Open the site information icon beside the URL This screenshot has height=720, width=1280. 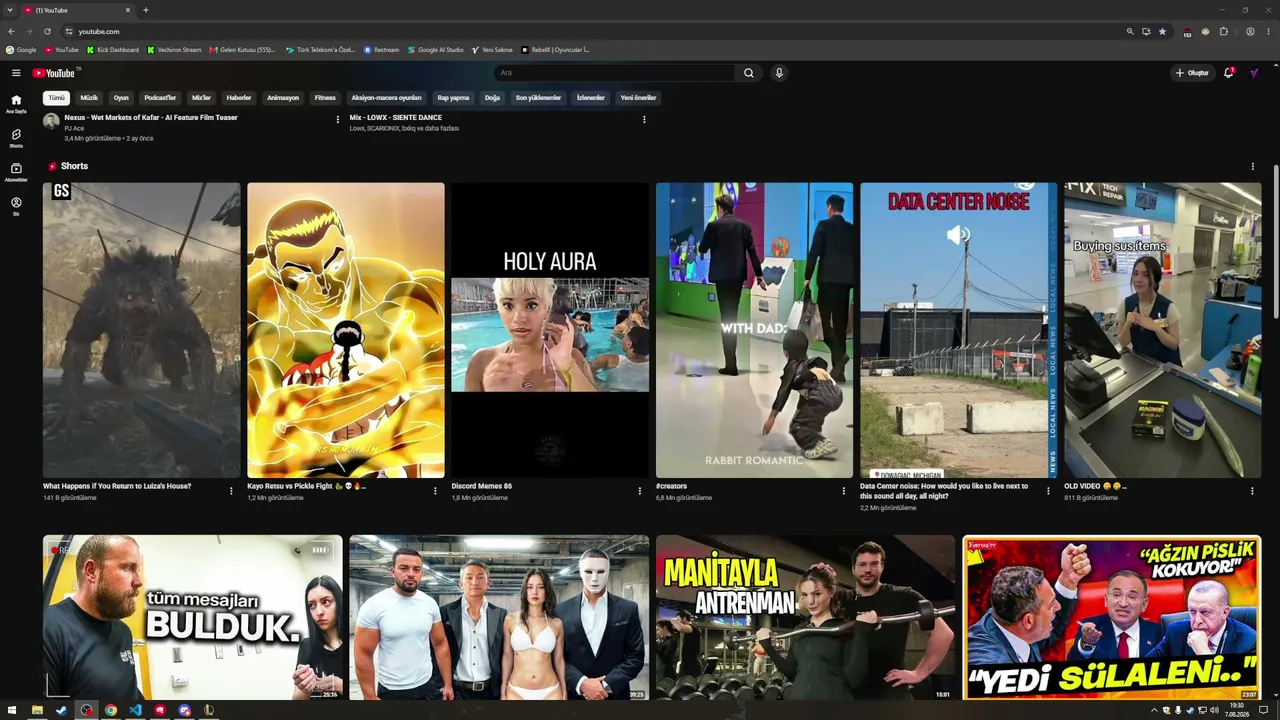coord(69,31)
